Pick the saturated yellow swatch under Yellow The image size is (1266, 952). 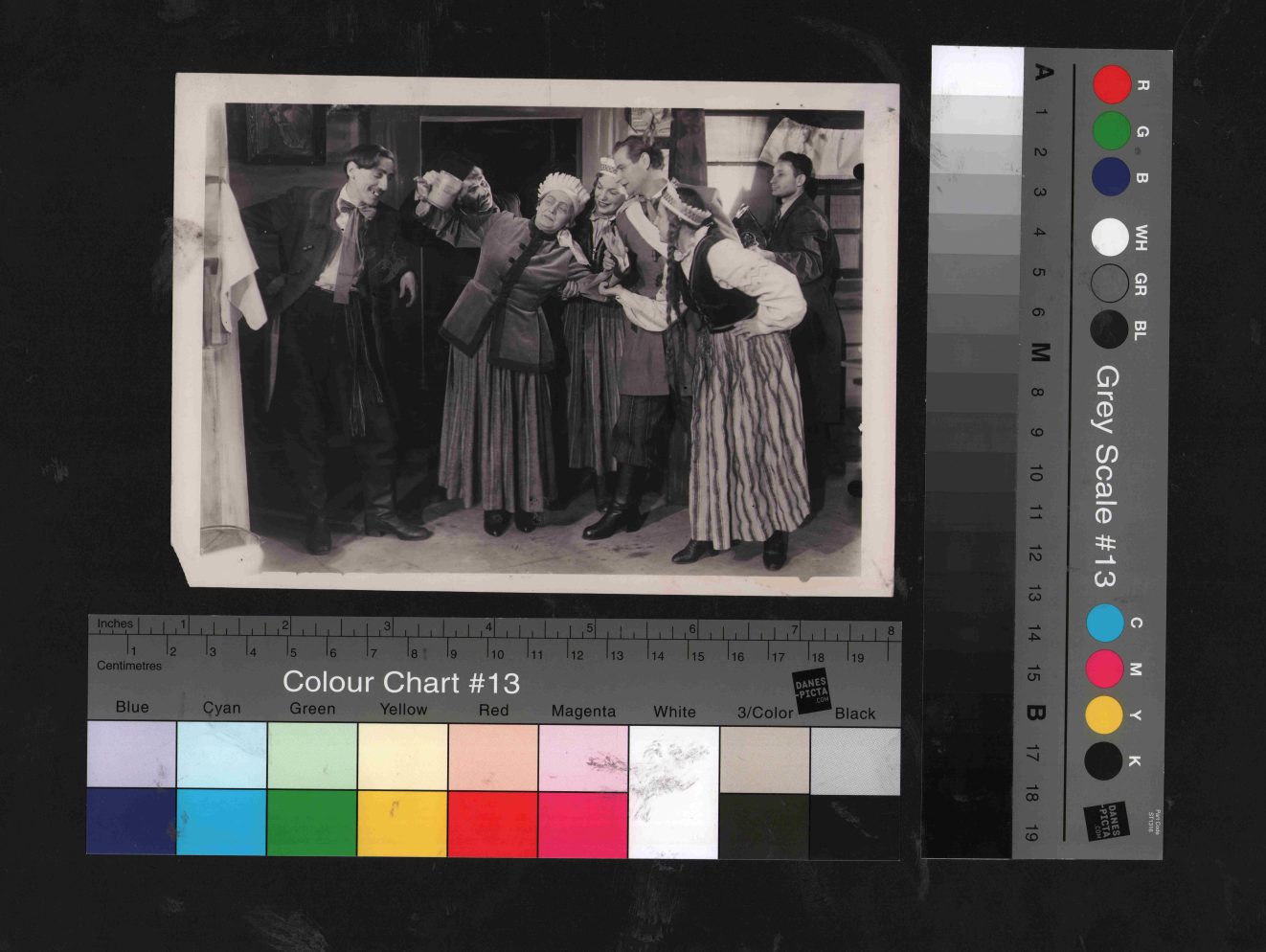402,824
